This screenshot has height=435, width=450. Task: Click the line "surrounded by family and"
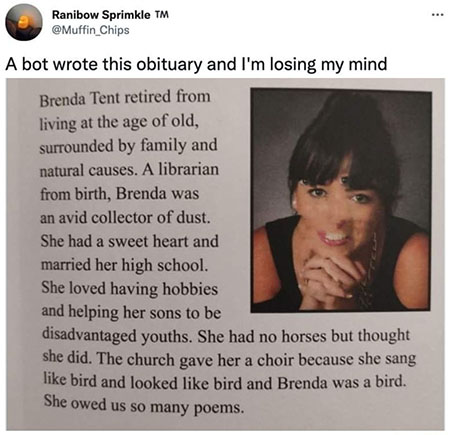[128, 146]
